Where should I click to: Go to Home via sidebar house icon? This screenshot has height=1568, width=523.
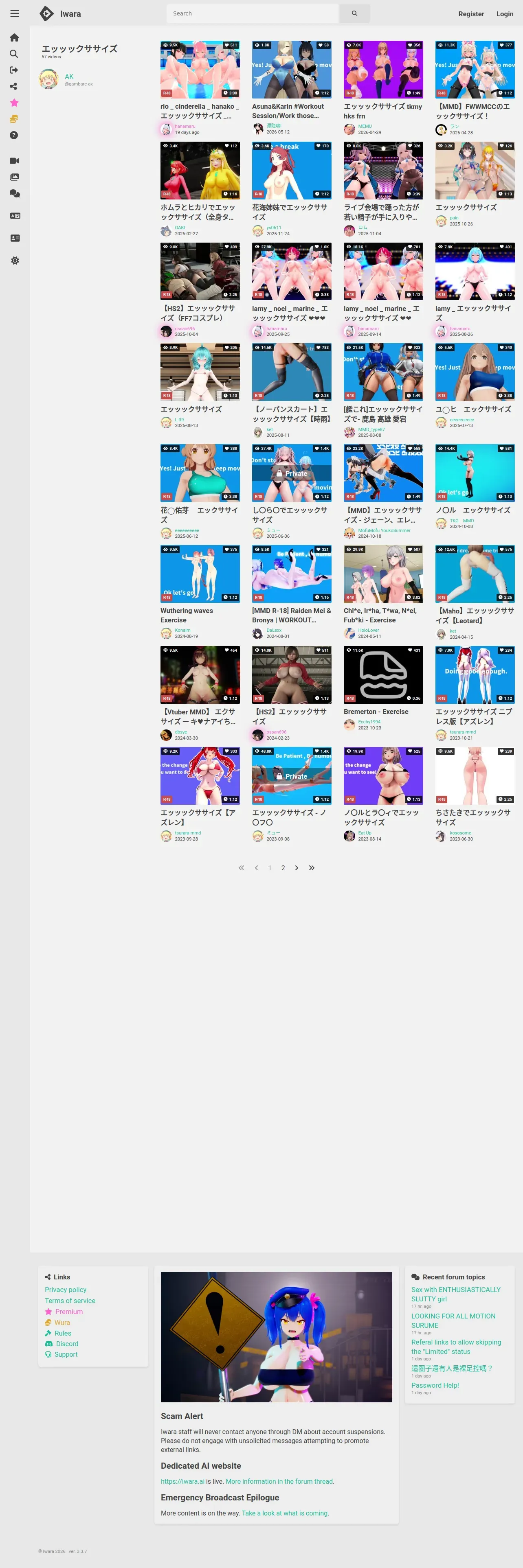pyautogui.click(x=15, y=38)
